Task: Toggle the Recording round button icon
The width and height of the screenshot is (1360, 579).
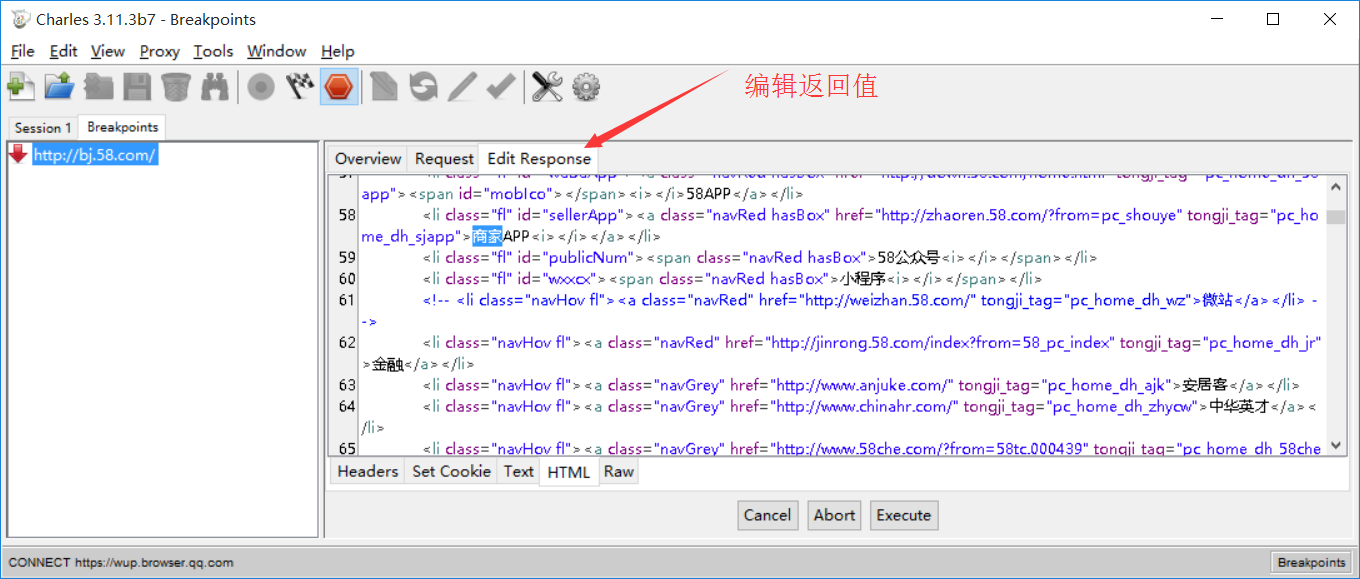Action: click(261, 87)
